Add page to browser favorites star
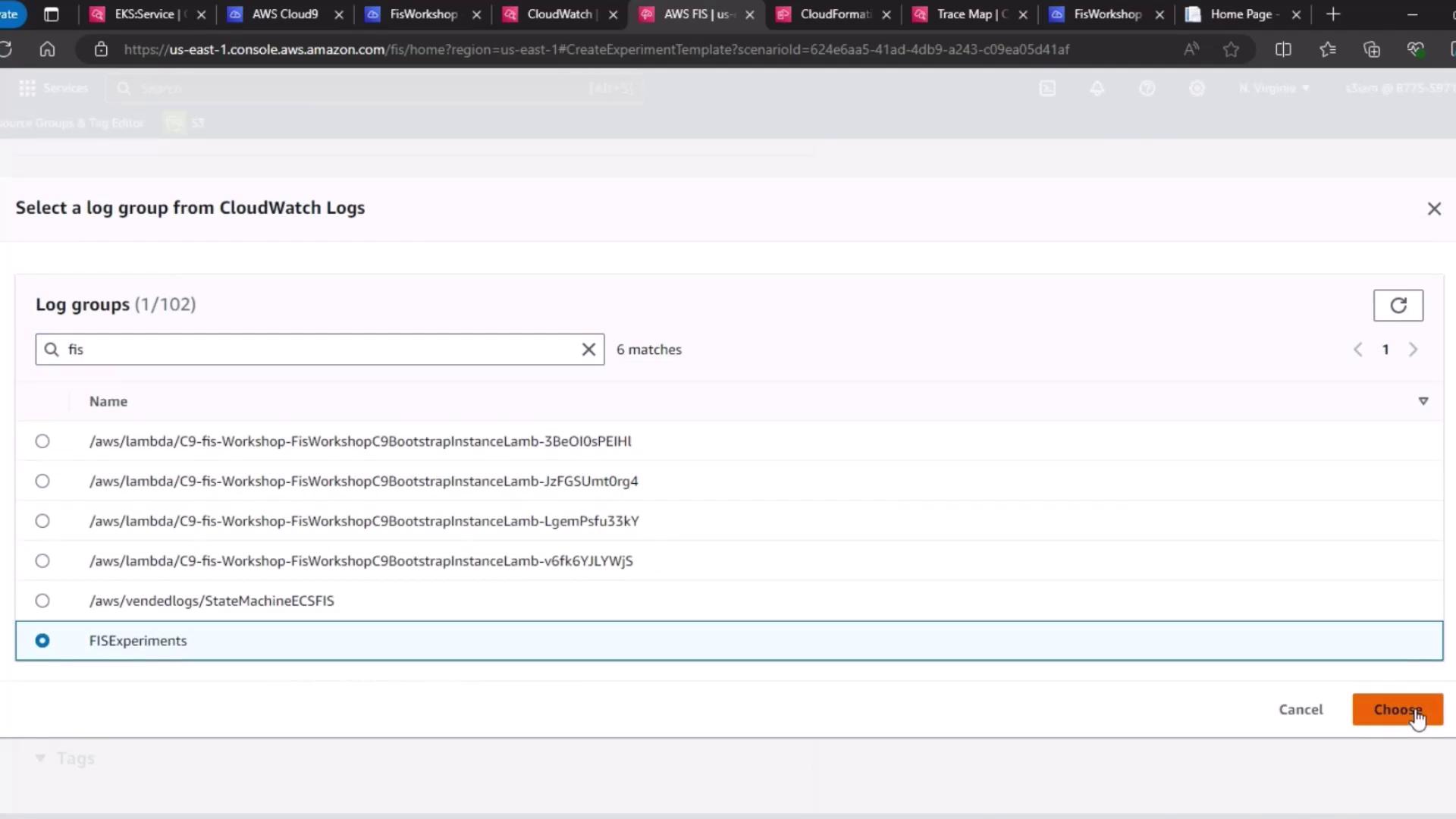The width and height of the screenshot is (1456, 819). [1231, 49]
